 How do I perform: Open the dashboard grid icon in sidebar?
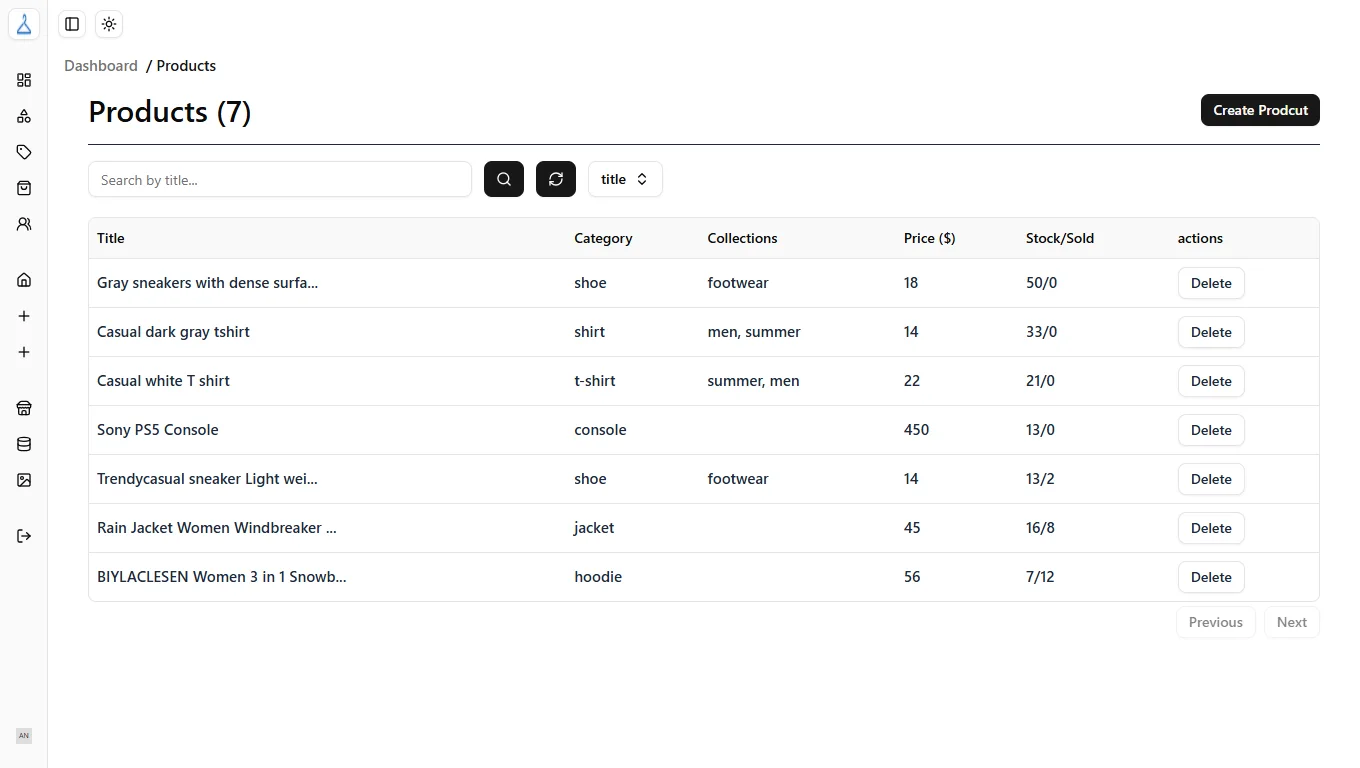[x=24, y=80]
